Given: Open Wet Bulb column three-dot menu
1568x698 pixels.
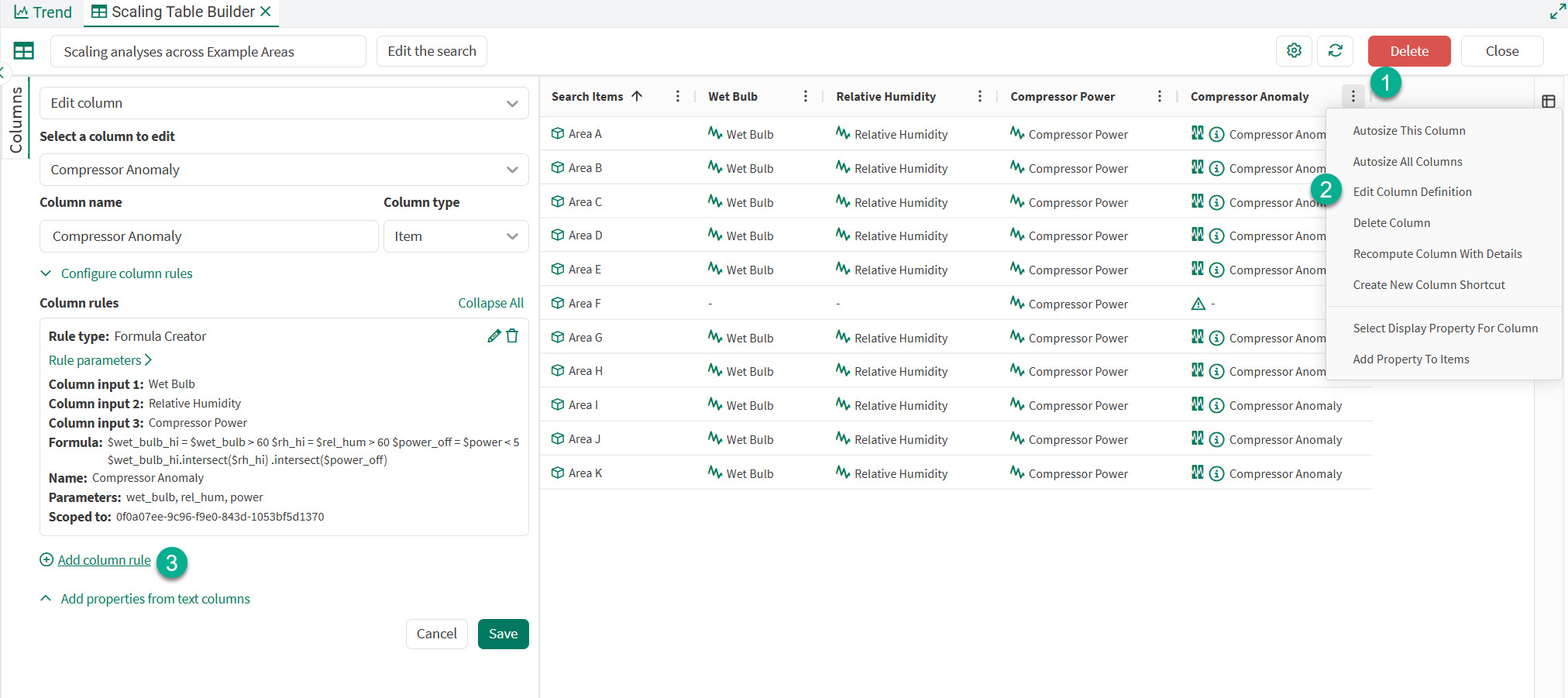Looking at the screenshot, I should 805,96.
